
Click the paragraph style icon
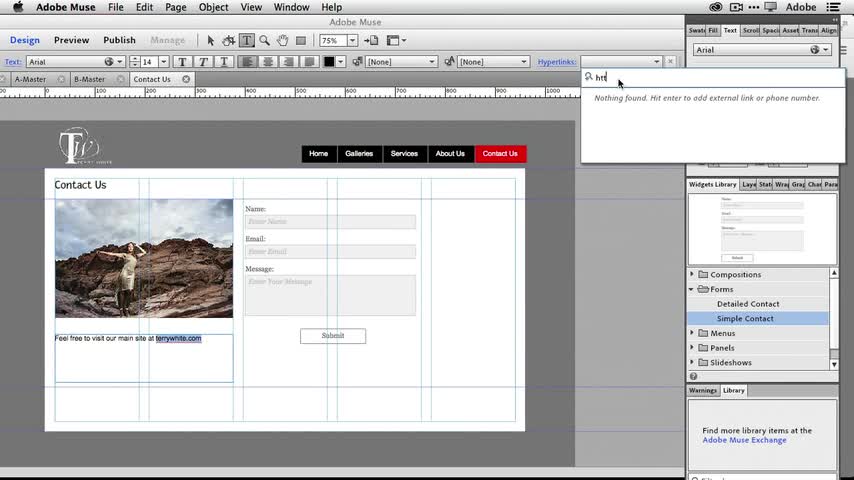(x=357, y=62)
